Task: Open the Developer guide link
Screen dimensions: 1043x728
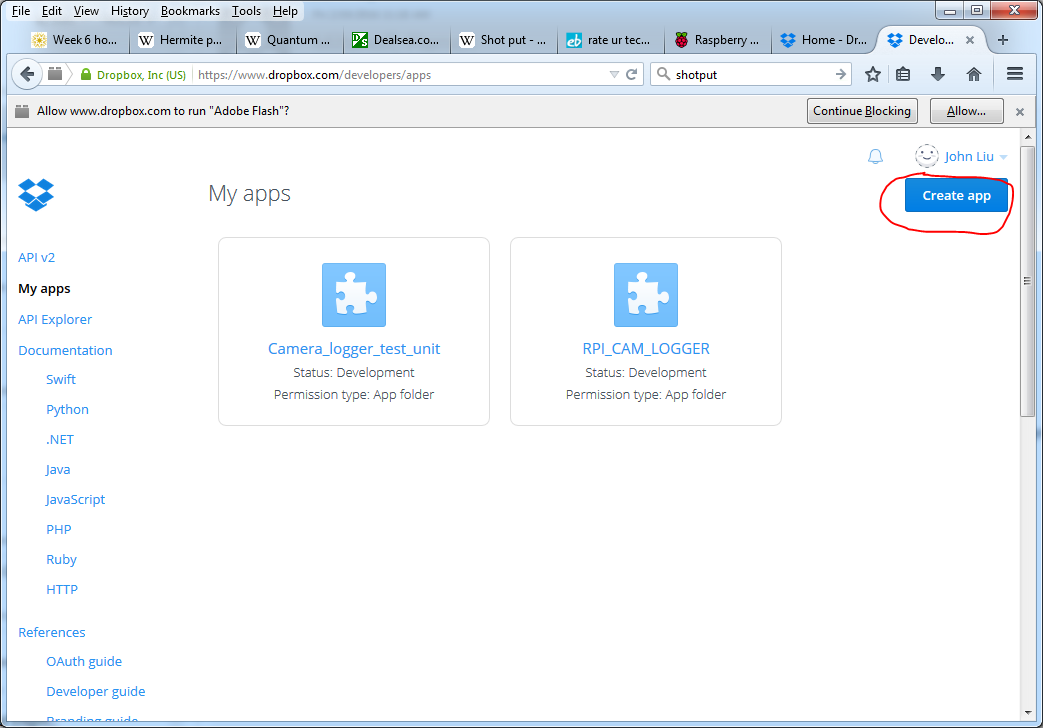Action: point(96,691)
